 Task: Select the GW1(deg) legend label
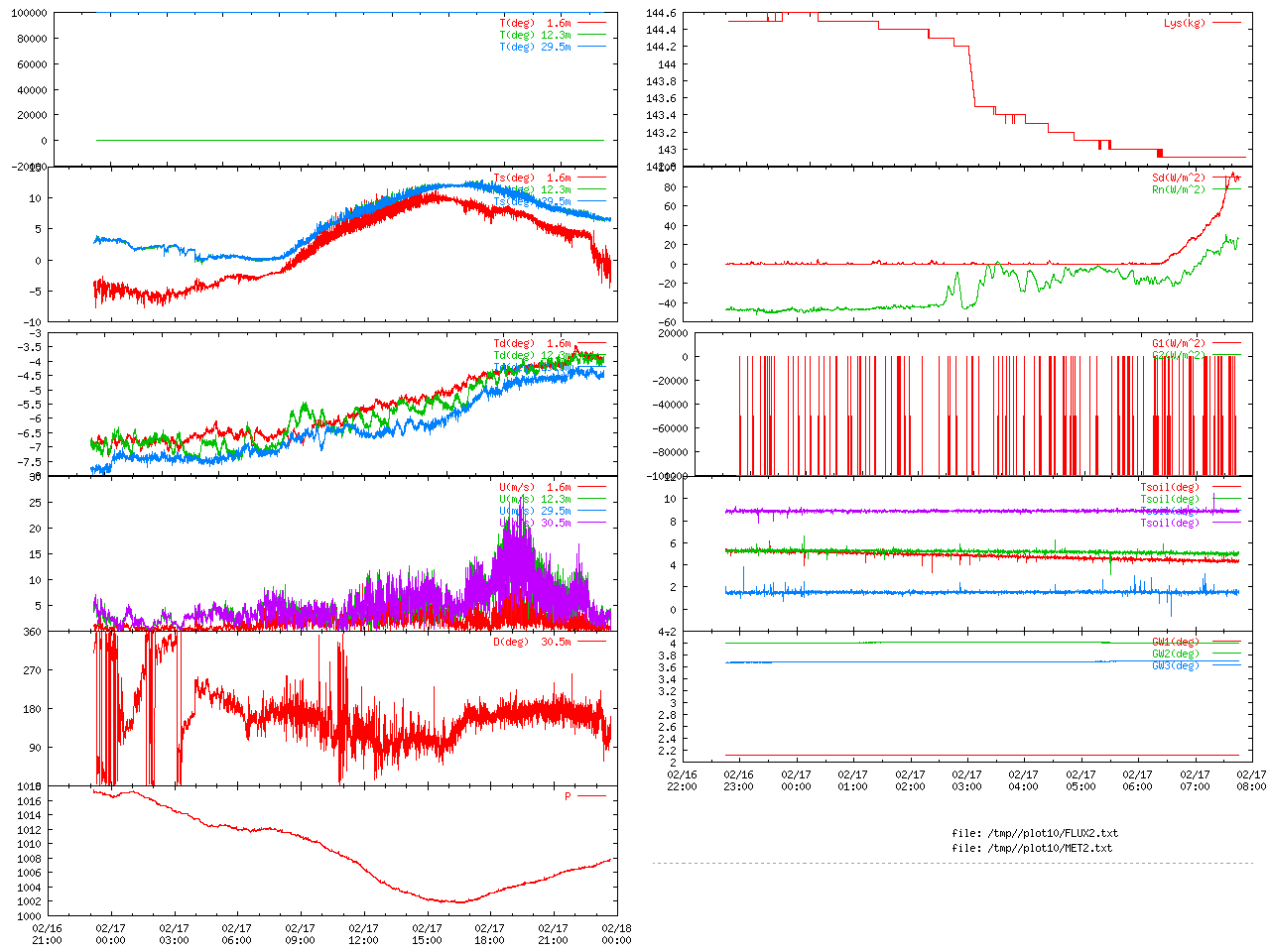click(x=1176, y=642)
